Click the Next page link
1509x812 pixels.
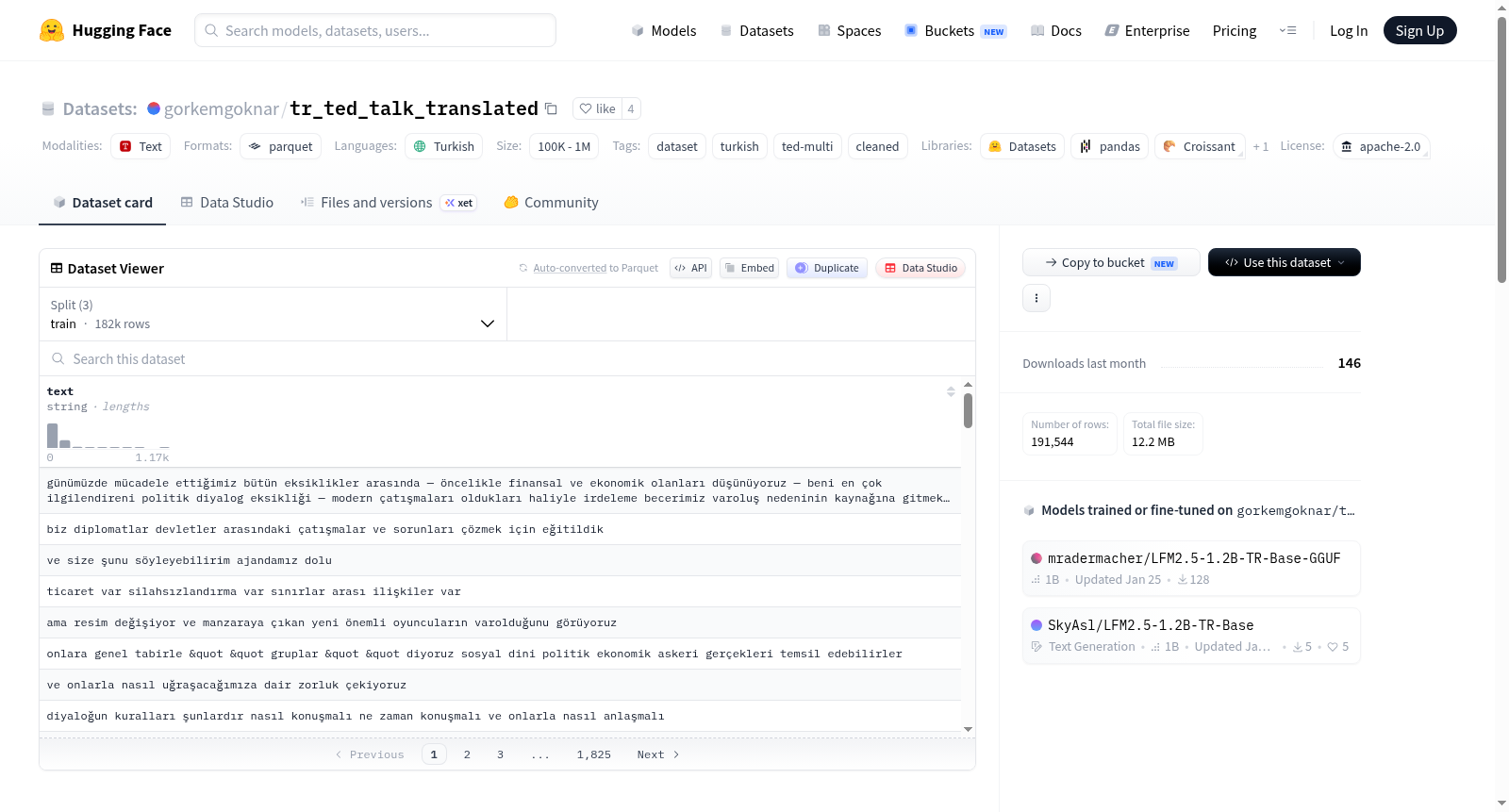click(x=658, y=754)
